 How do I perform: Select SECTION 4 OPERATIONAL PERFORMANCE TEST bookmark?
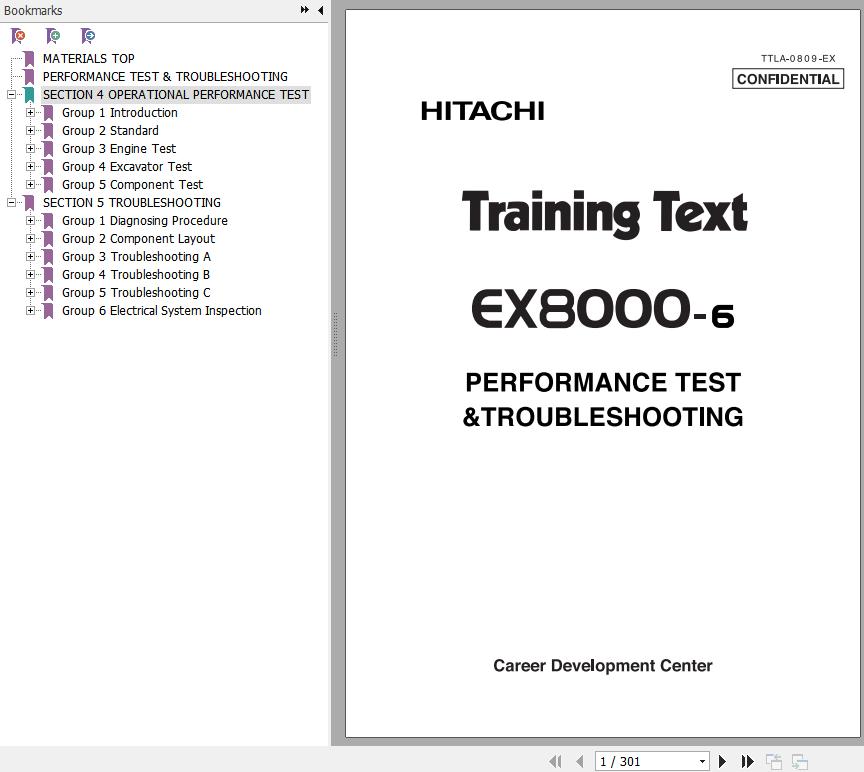click(x=176, y=95)
